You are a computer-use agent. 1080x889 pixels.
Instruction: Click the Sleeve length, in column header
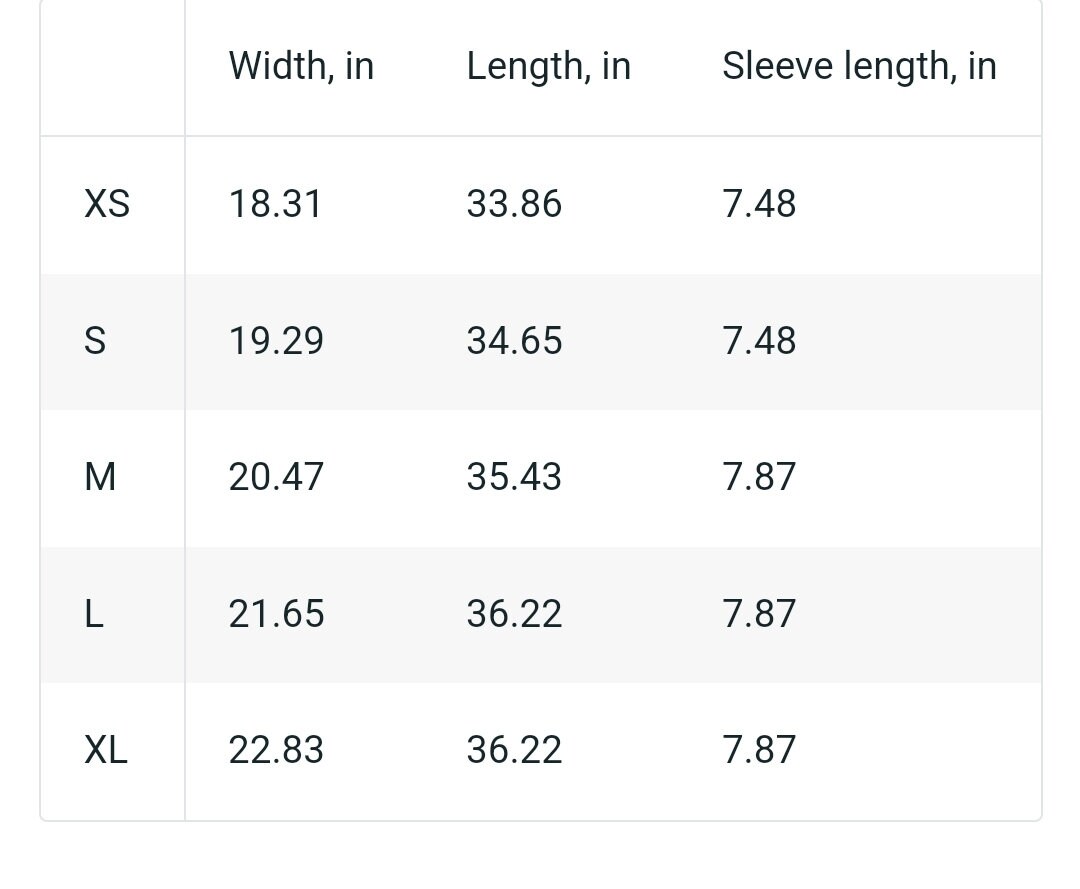[x=859, y=67]
